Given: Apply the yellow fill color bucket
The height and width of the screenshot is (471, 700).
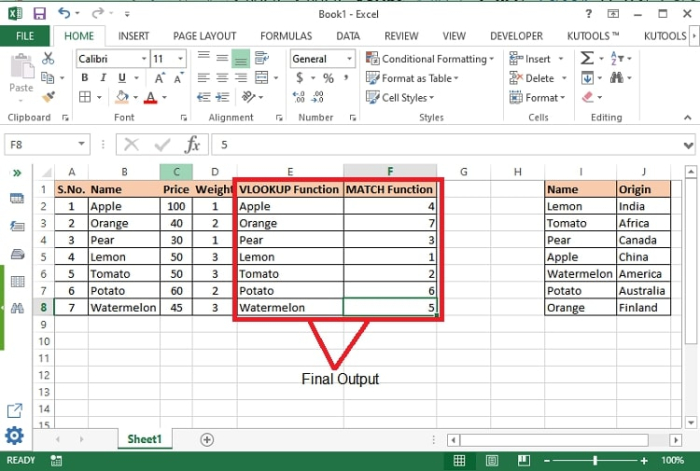Looking at the screenshot, I should tap(122, 97).
